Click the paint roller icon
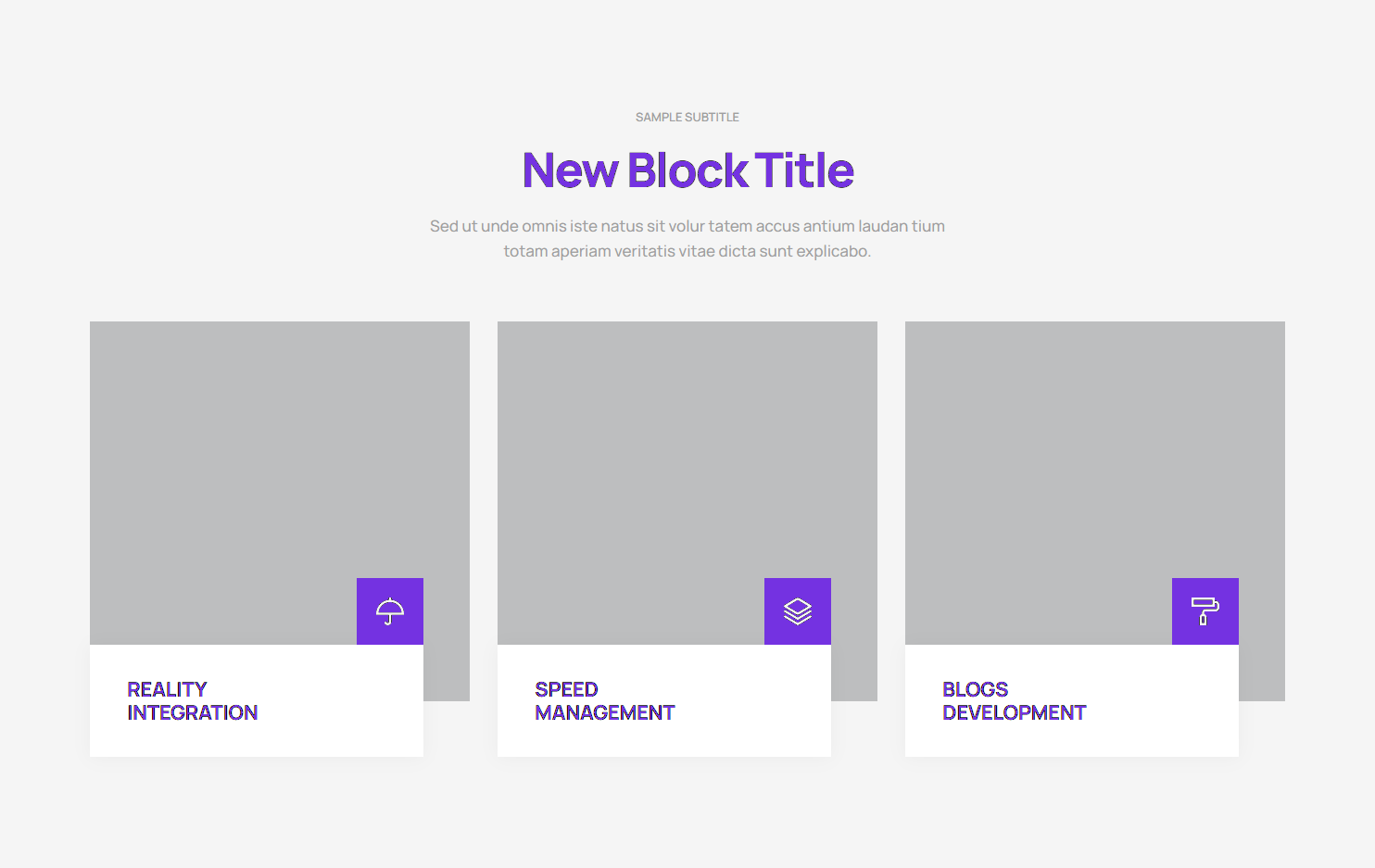Screen dimensions: 1375x868 [x=1205, y=611]
